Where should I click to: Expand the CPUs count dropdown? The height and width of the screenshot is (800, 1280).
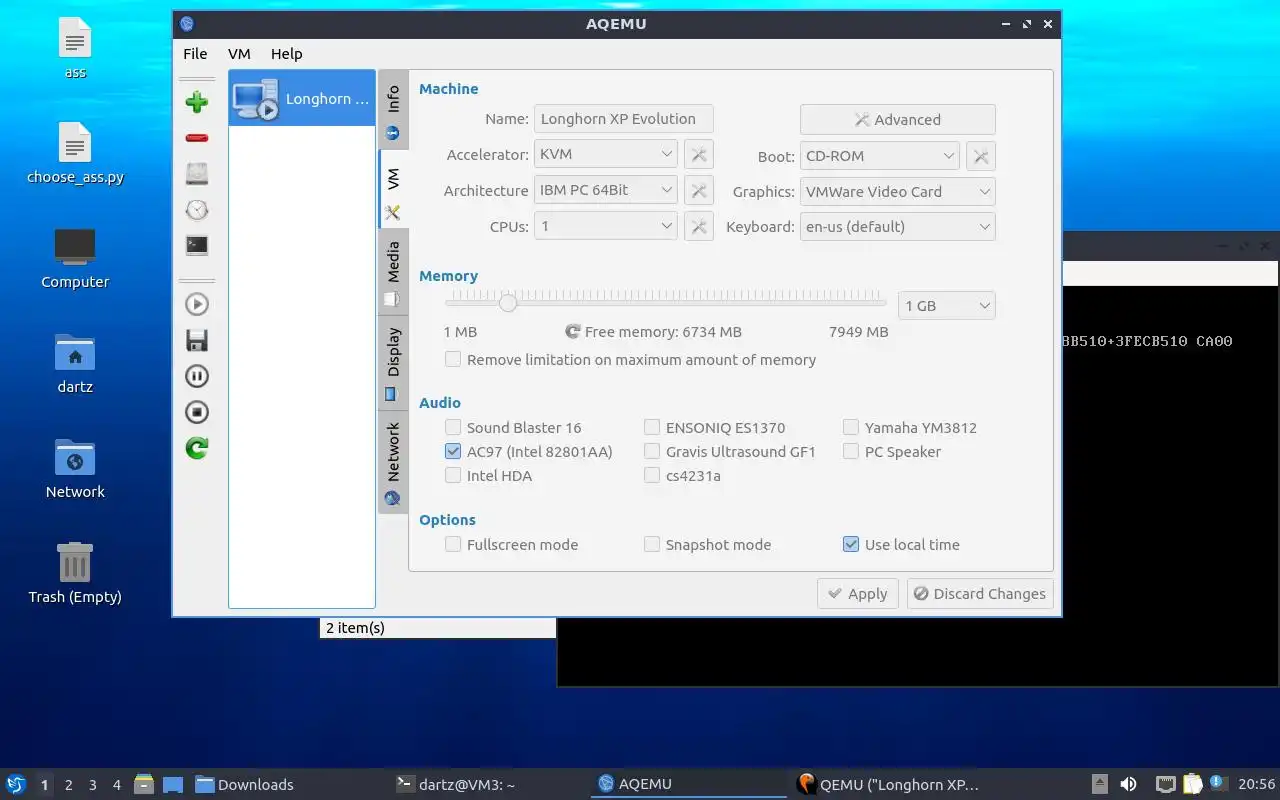(x=606, y=226)
